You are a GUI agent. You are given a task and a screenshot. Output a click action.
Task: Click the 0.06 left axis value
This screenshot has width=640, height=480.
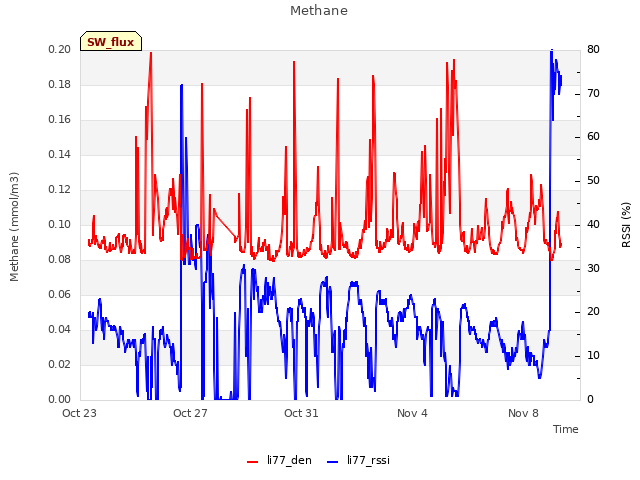pyautogui.click(x=60, y=295)
